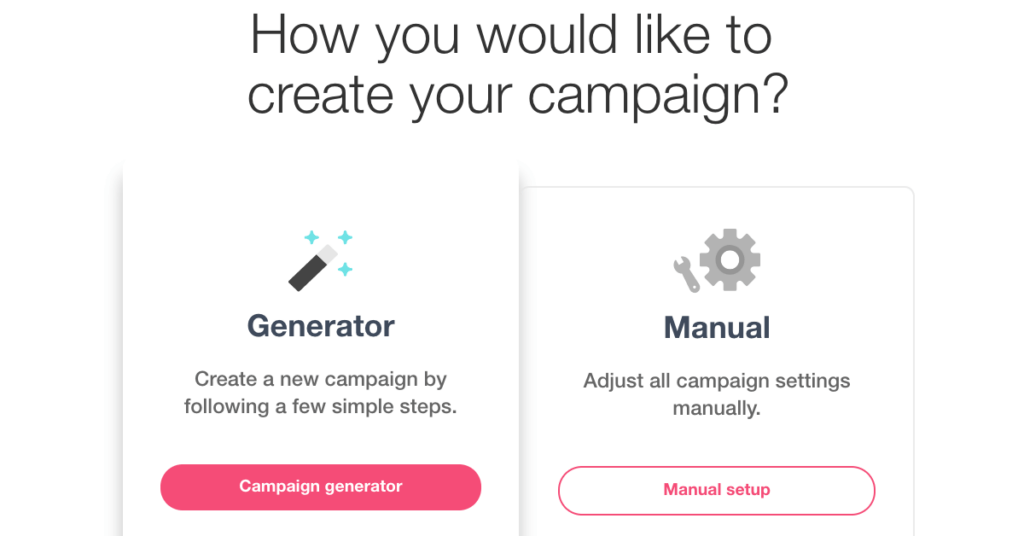
Task: Click the upper-left teal sparkle above the wand
Action: tap(312, 238)
